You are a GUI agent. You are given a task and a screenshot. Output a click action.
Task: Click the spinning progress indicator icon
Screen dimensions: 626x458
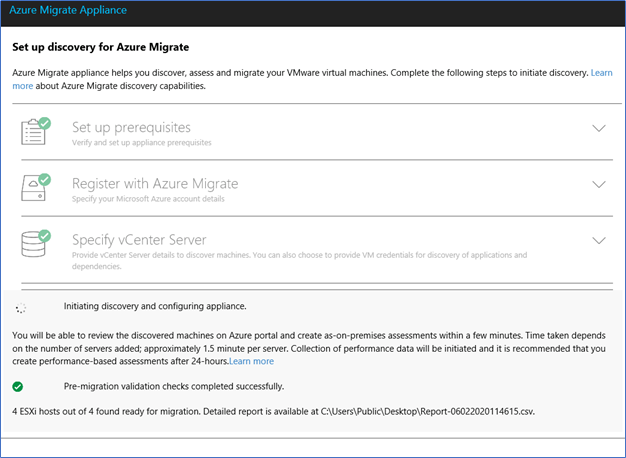tap(21, 308)
